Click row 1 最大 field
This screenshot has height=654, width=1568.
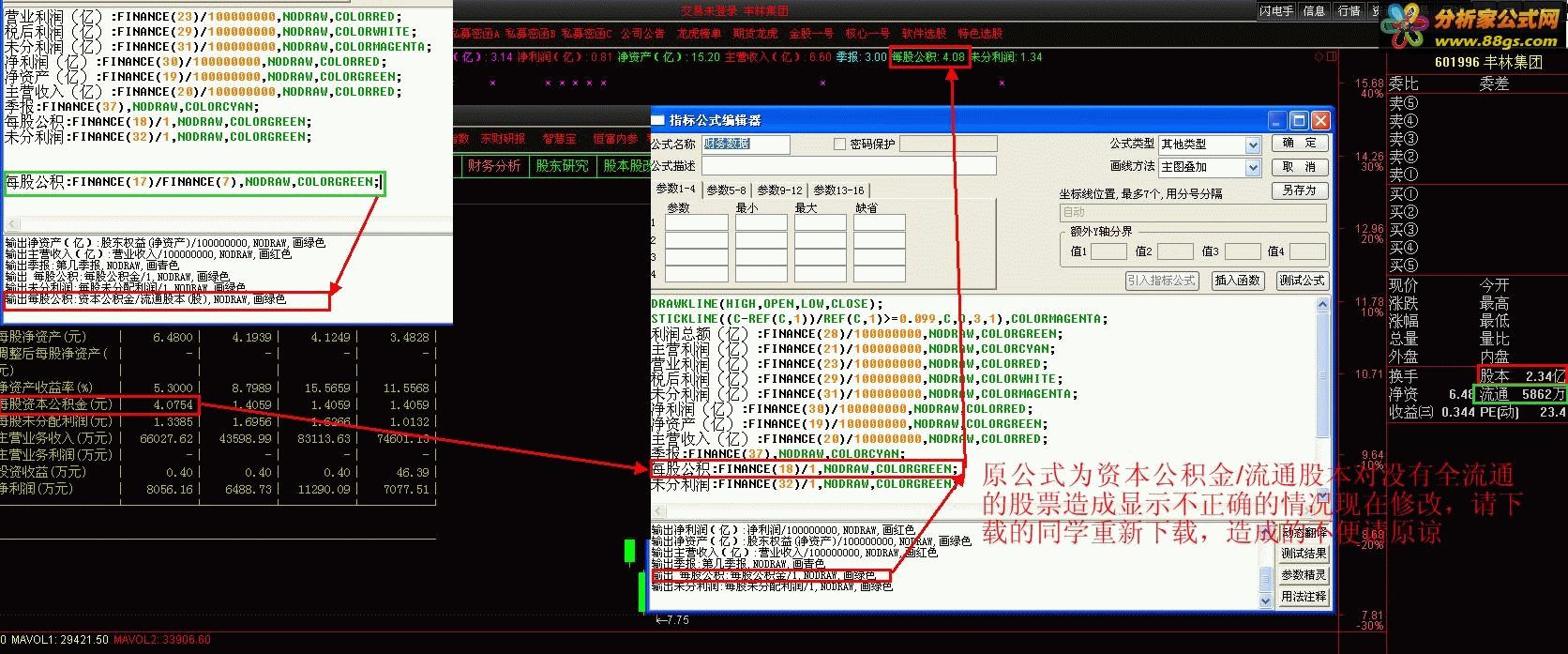(820, 222)
